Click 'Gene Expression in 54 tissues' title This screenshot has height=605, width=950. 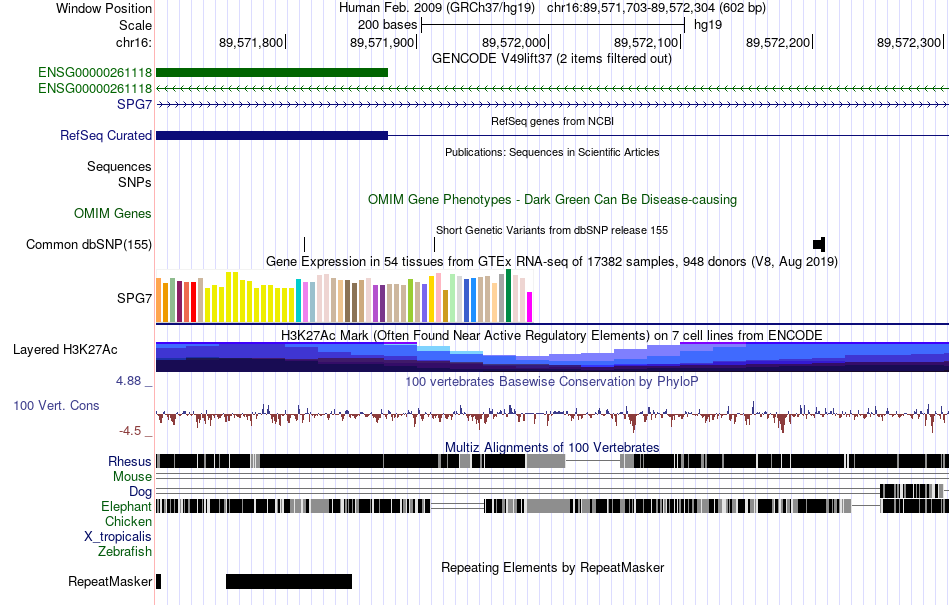coord(552,262)
